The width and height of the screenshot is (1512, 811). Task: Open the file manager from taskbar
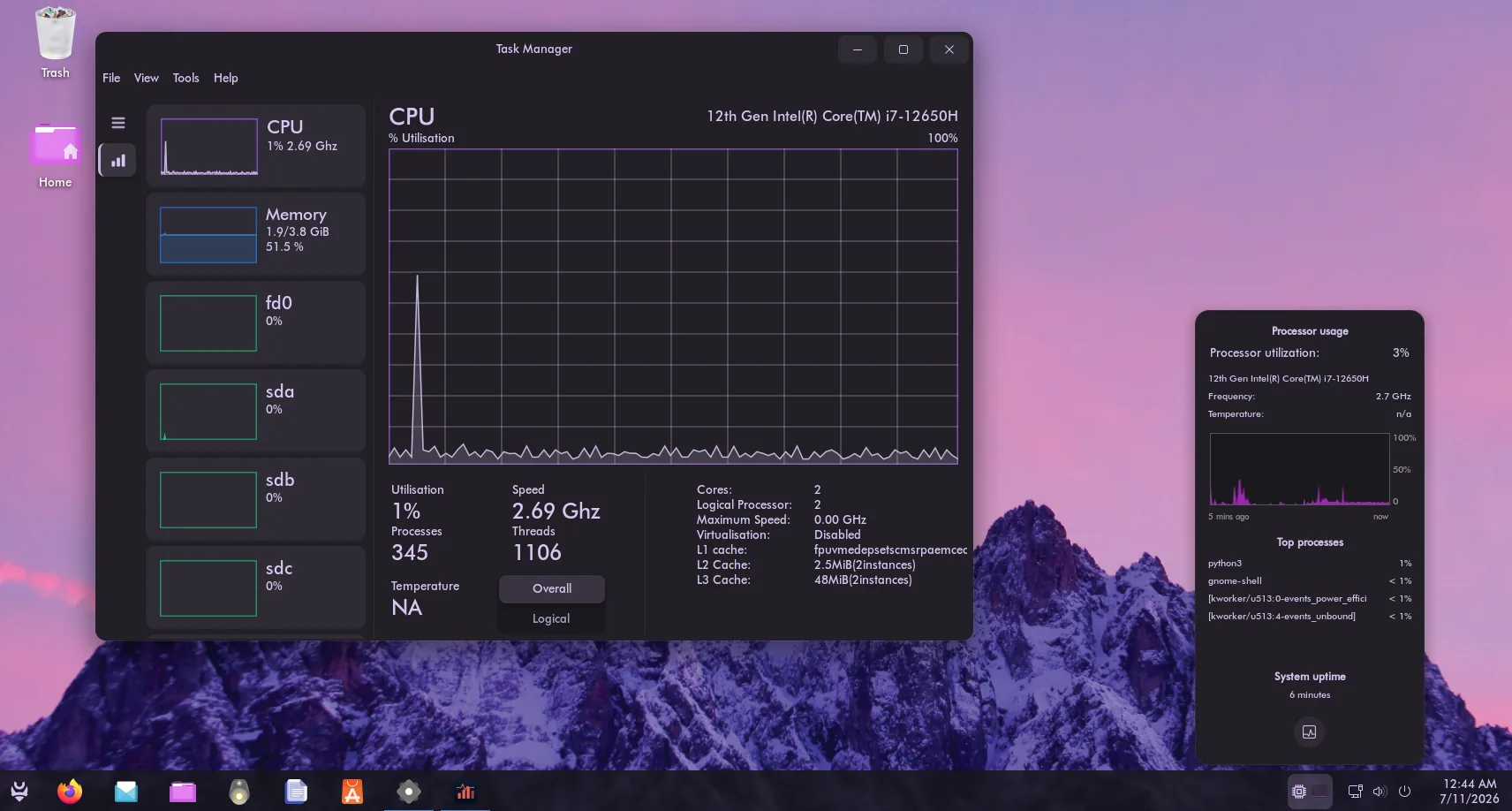183,792
